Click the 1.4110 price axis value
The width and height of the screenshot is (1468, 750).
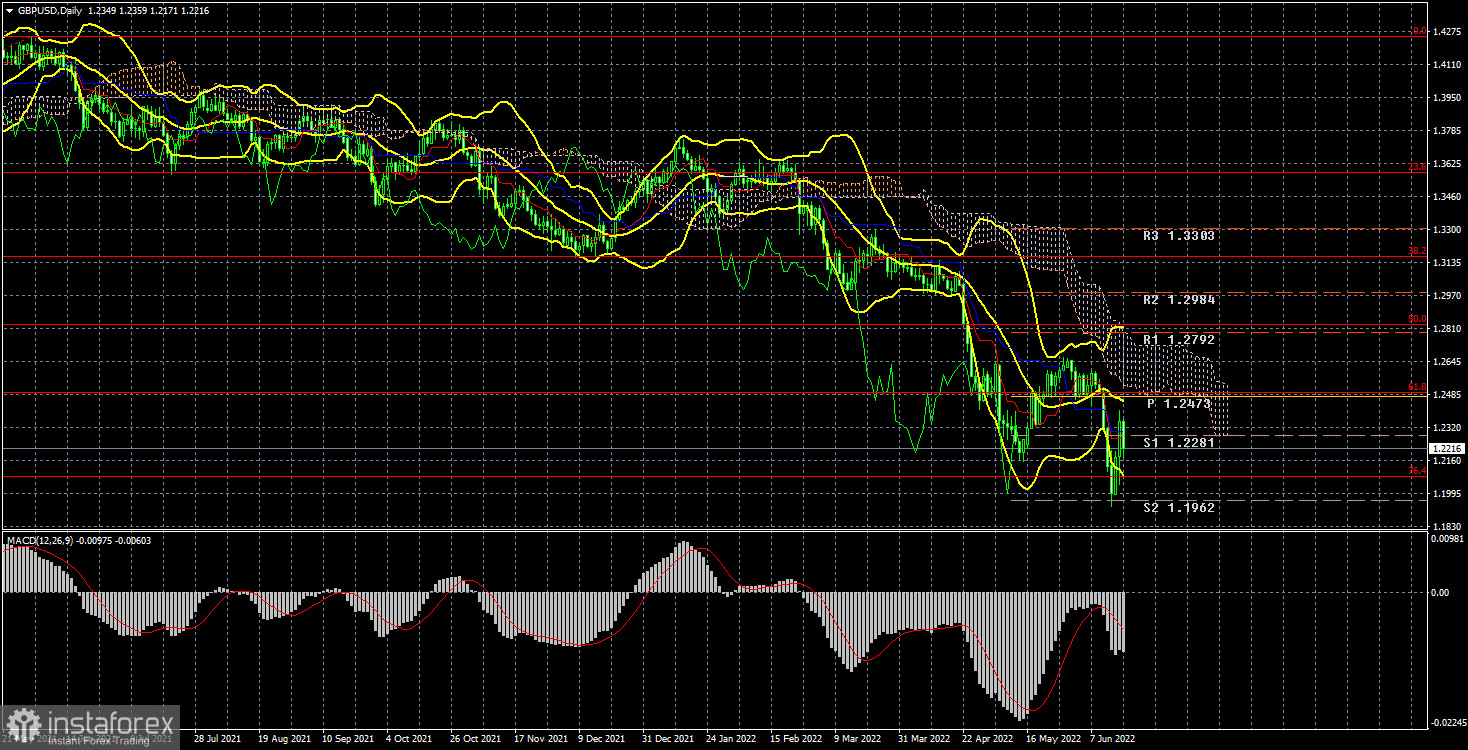1447,65
